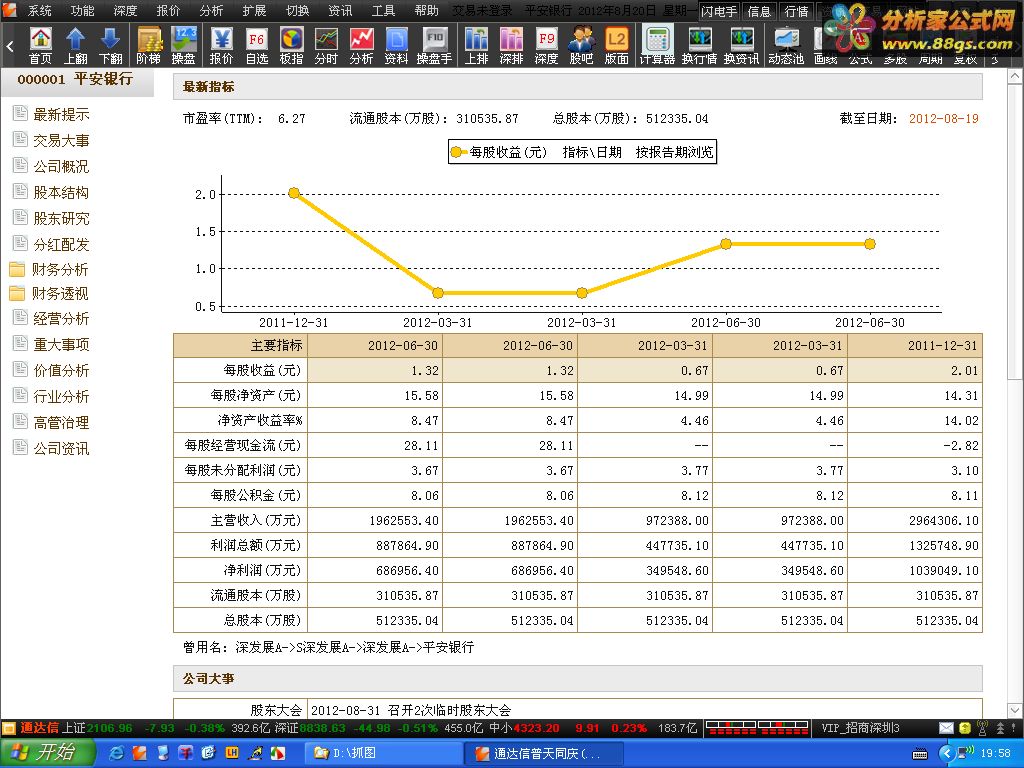Open the 资料 information icon

click(x=396, y=45)
